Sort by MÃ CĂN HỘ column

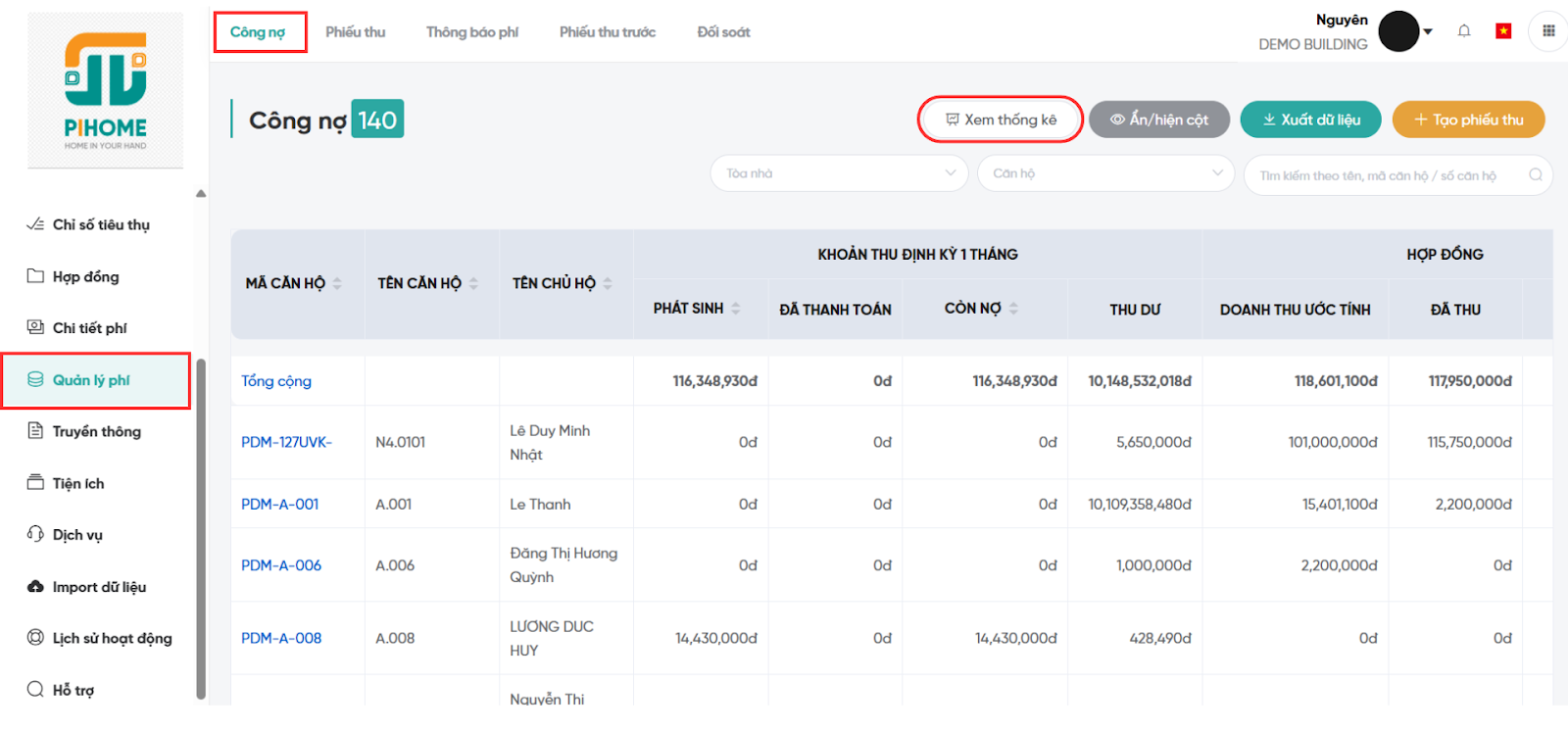(337, 283)
